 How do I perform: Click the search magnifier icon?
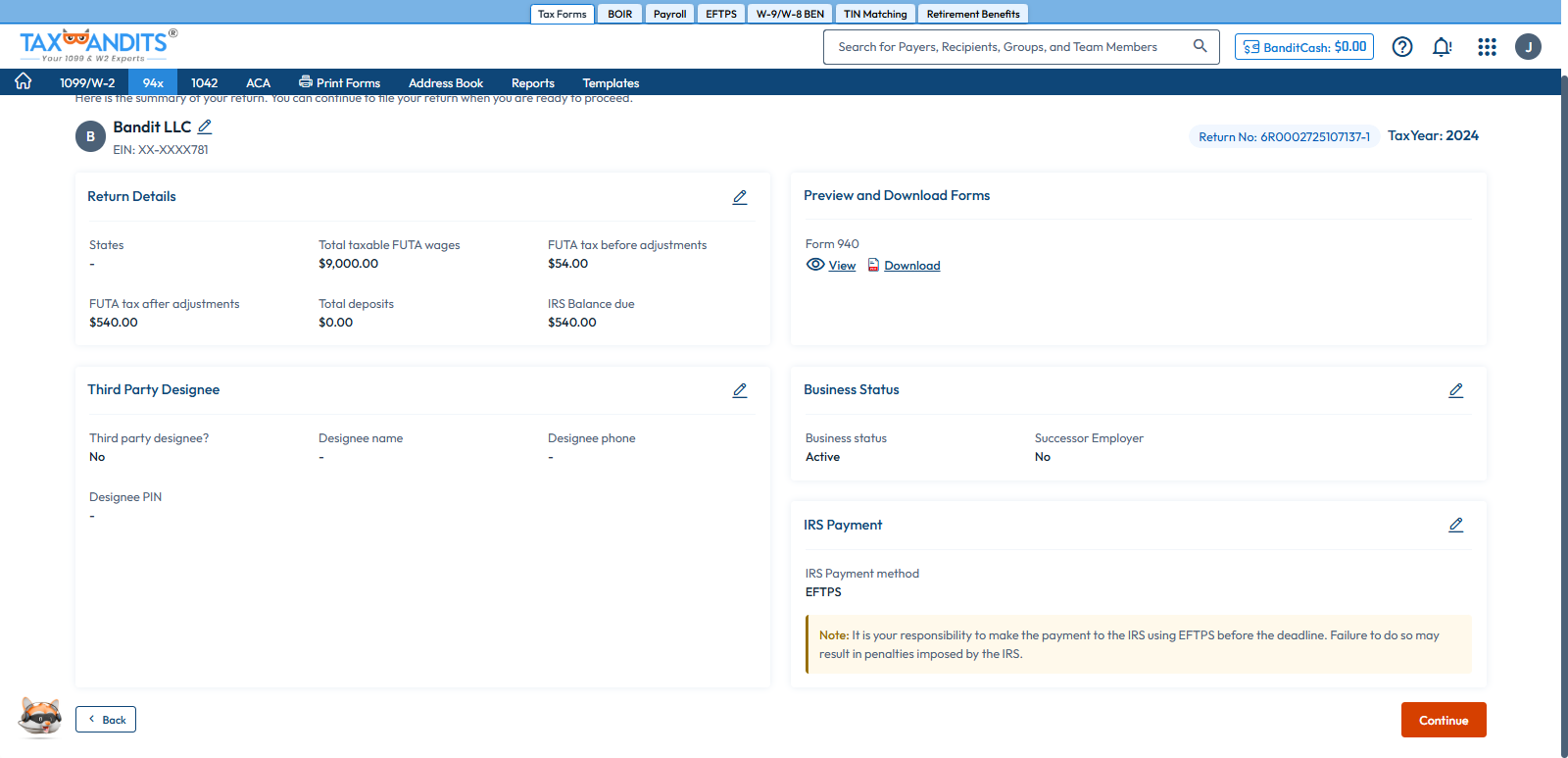click(x=1200, y=46)
